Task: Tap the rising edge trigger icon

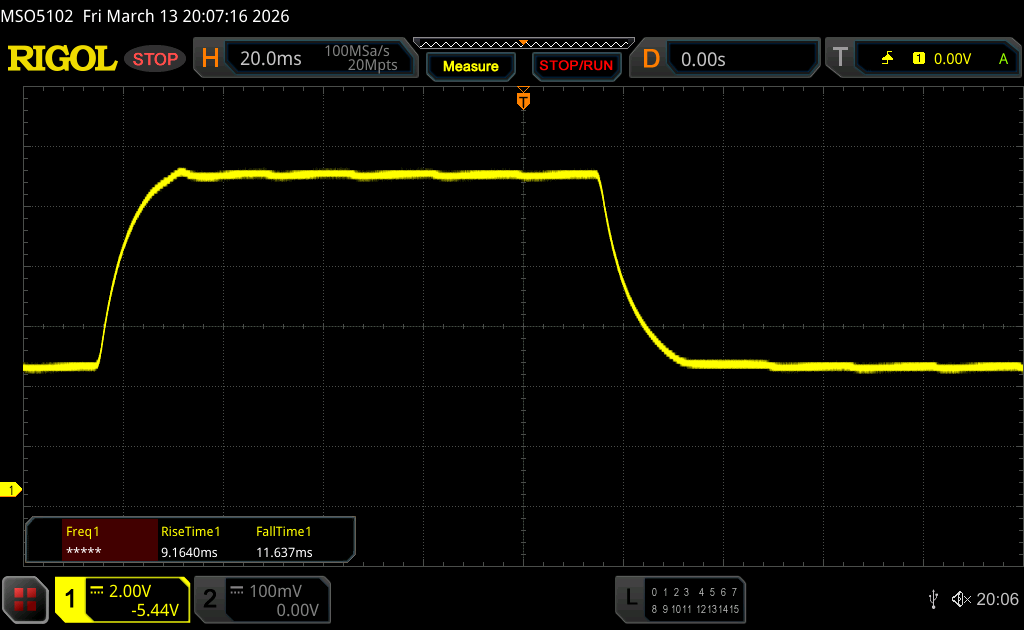Action: [887, 59]
